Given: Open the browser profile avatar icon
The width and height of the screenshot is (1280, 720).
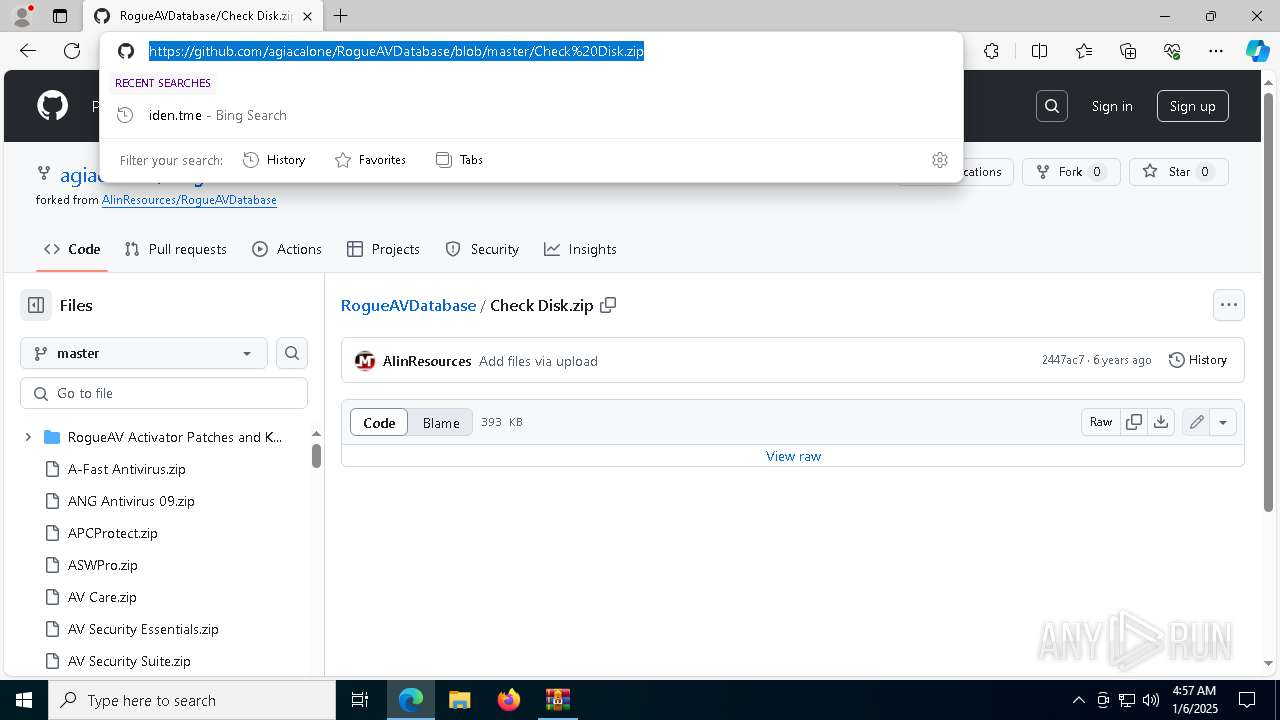Looking at the screenshot, I should (x=21, y=16).
